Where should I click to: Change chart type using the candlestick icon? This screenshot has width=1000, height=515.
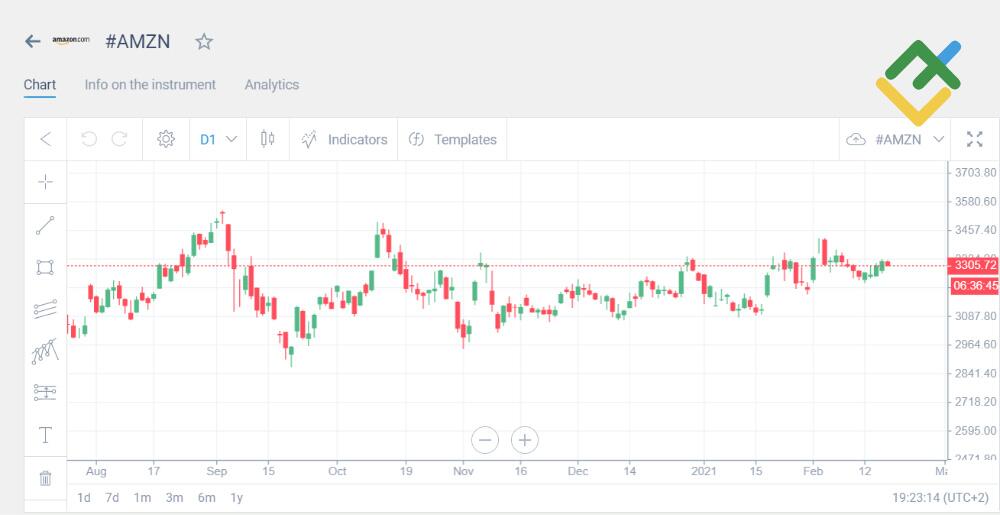coord(268,139)
